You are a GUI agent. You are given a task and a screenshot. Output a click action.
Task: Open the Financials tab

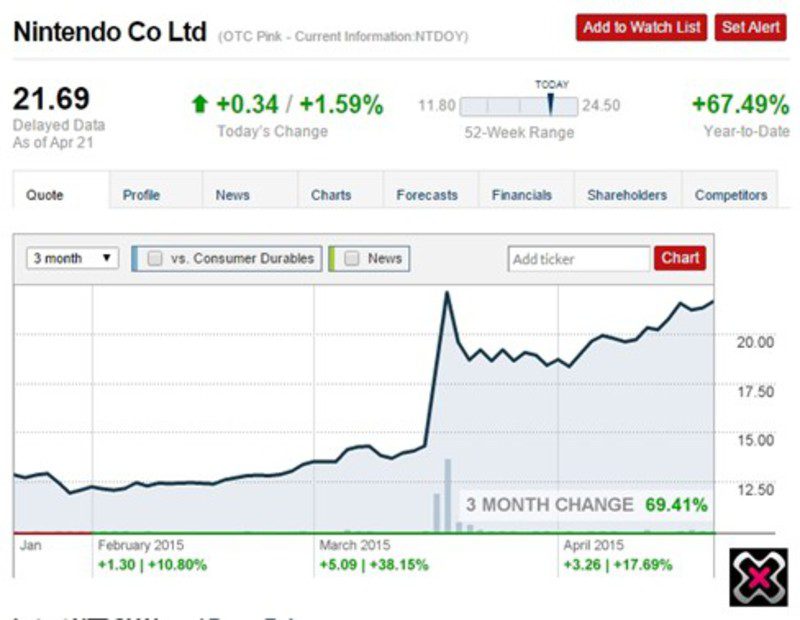(x=522, y=195)
